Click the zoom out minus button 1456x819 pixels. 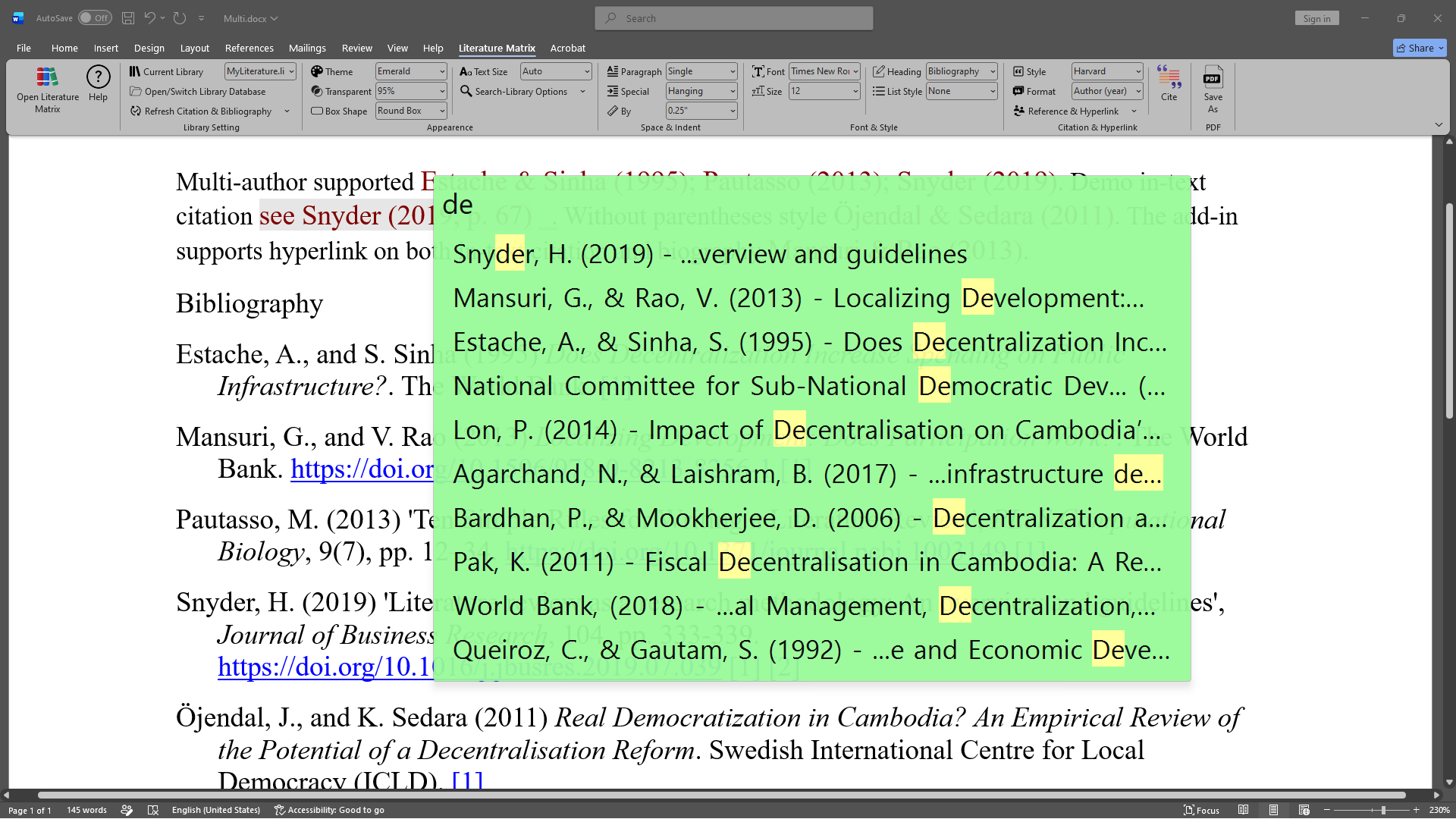coord(1327,810)
